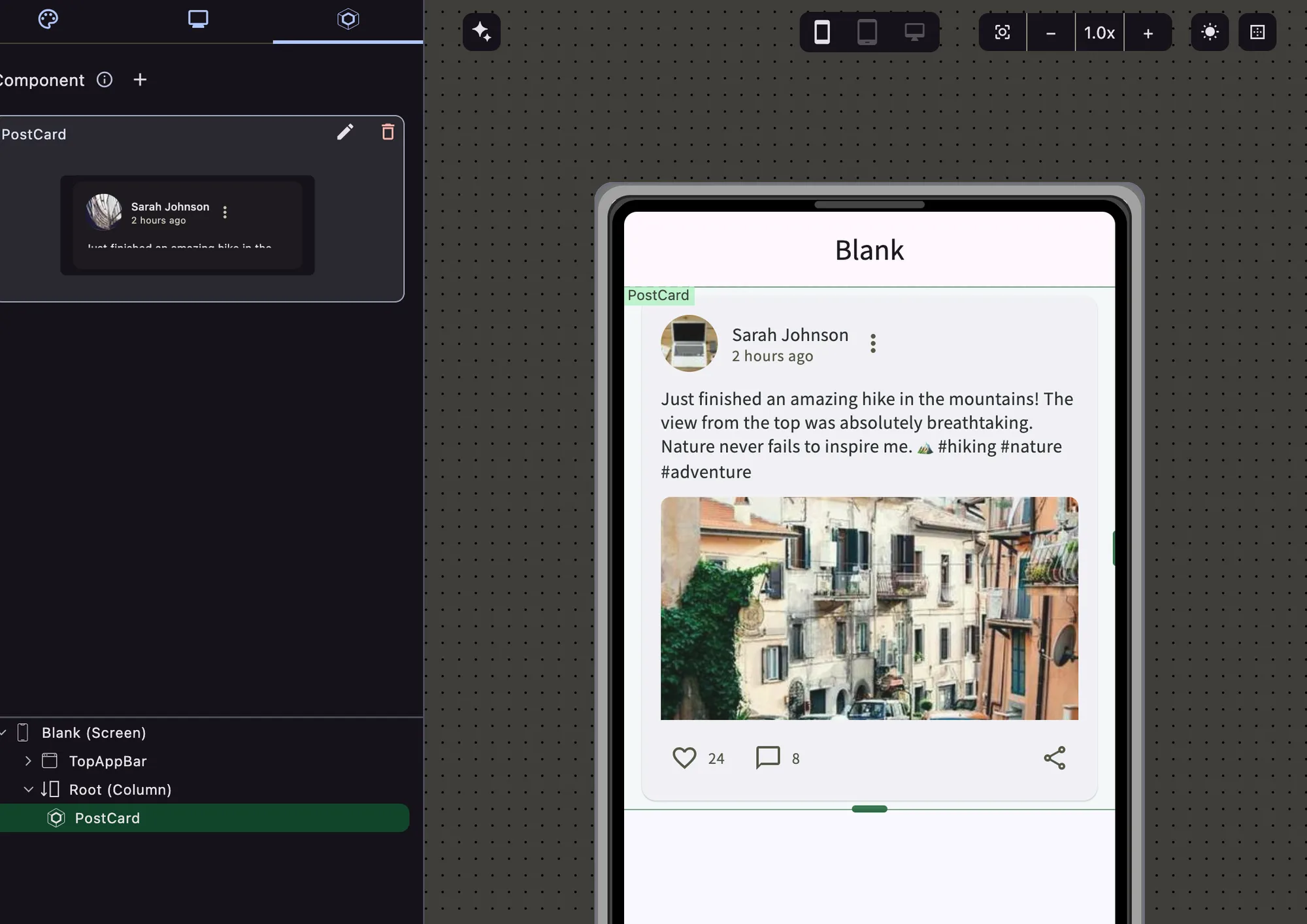Zoom out with minus button
The width and height of the screenshot is (1307, 924).
[x=1051, y=33]
